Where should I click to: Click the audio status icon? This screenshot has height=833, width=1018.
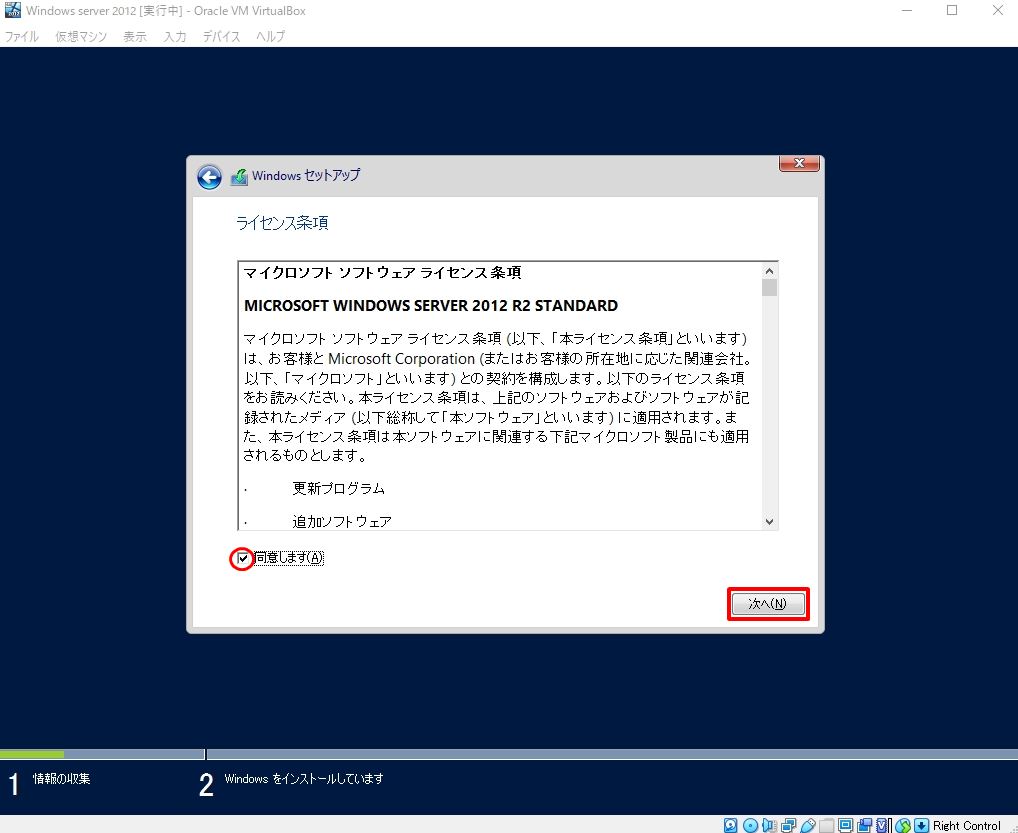click(769, 825)
